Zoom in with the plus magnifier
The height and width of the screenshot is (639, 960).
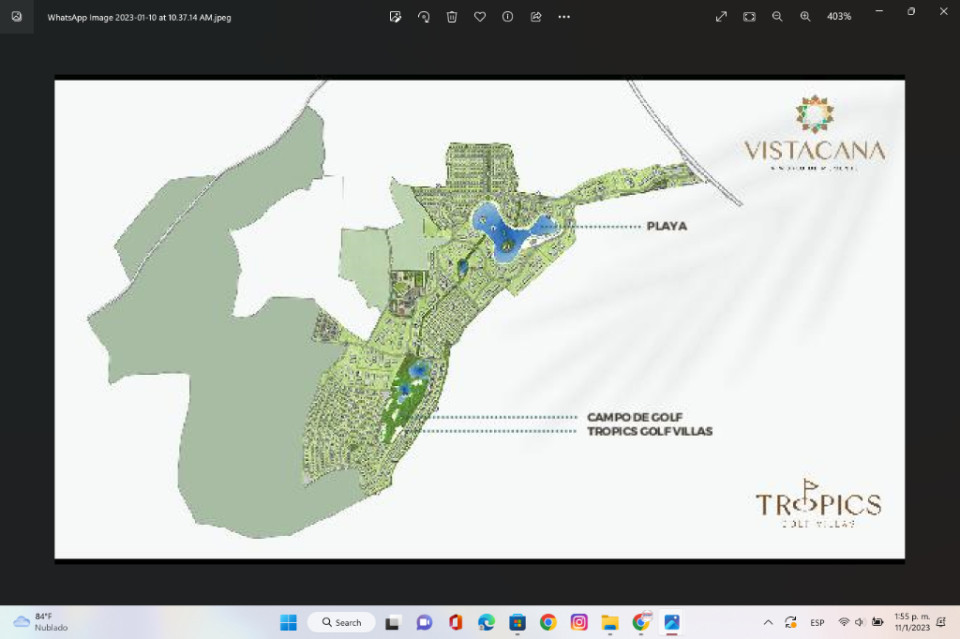pos(805,17)
